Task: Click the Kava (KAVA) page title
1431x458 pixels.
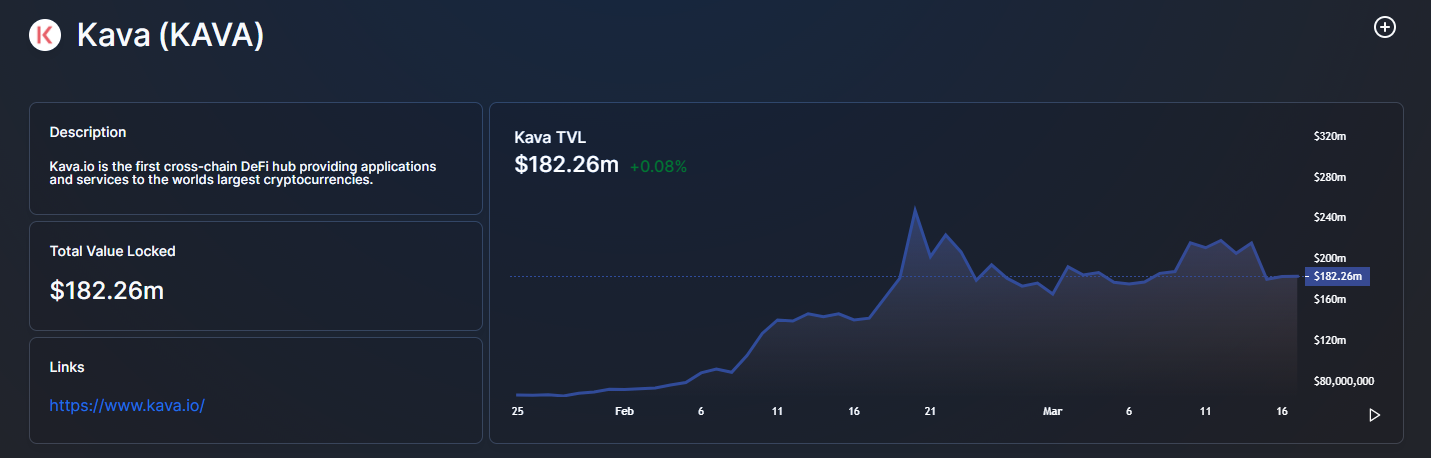Action: point(170,35)
